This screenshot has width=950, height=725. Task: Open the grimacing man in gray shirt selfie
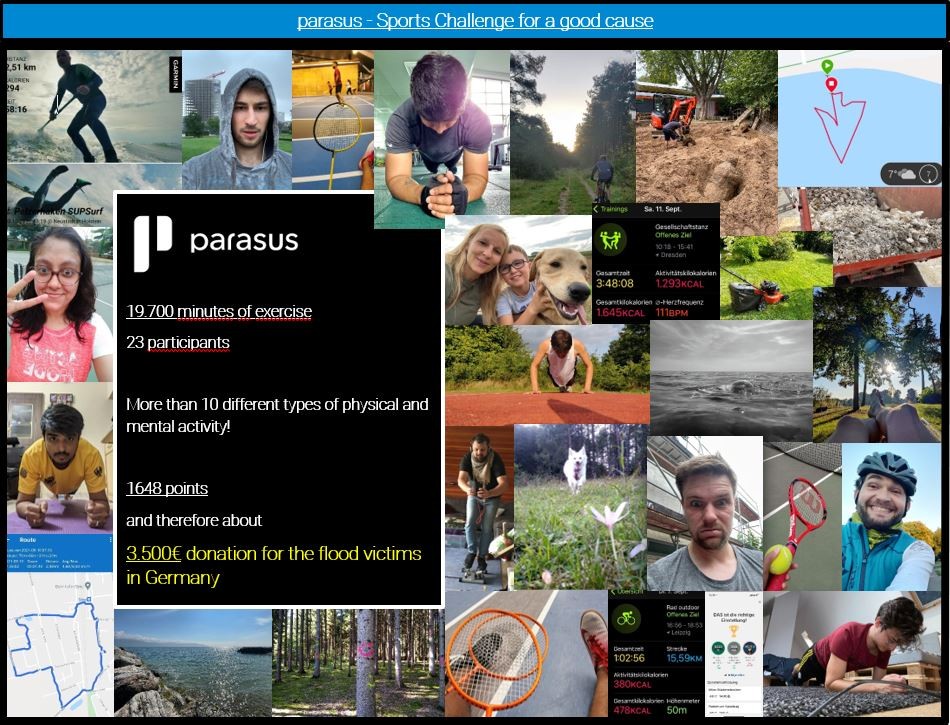[x=705, y=514]
